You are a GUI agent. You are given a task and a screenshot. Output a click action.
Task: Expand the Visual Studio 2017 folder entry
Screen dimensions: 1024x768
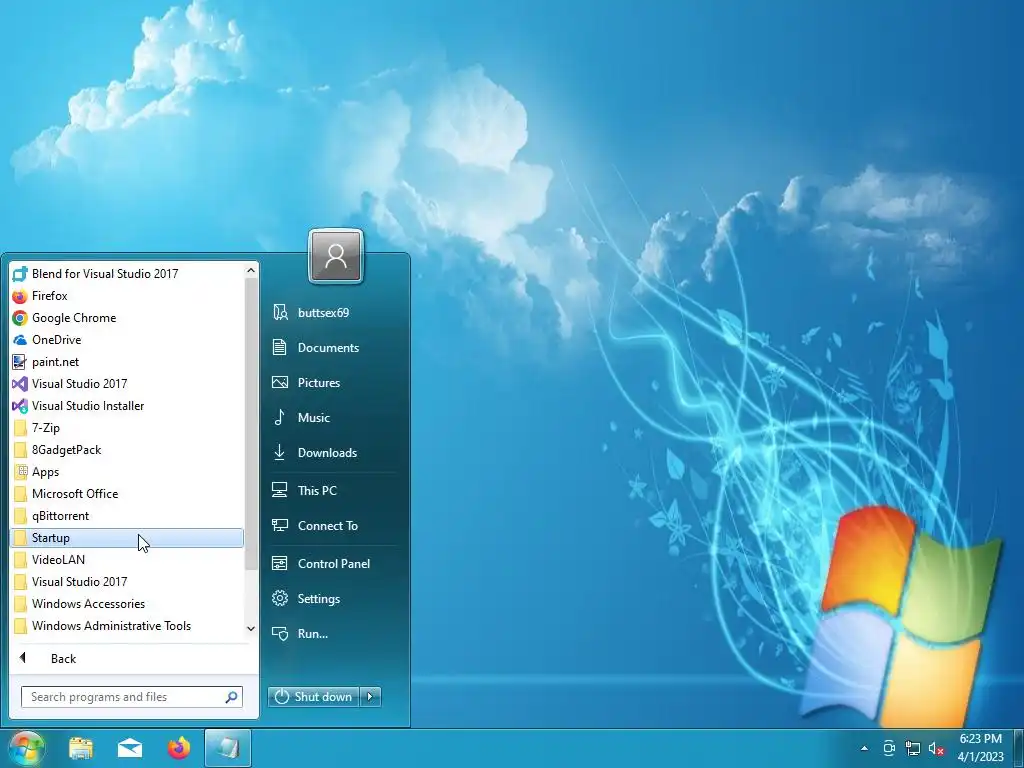[127, 582]
